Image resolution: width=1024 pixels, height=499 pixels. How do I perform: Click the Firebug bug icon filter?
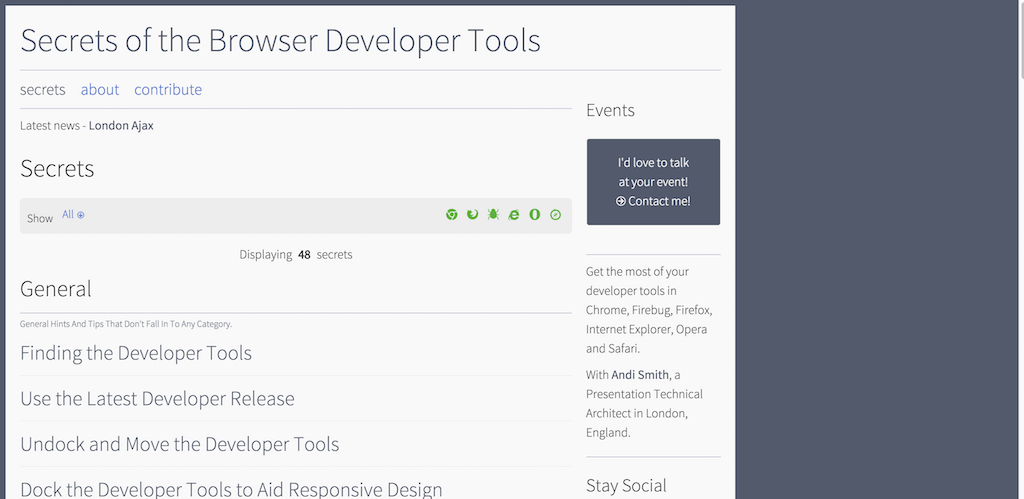pyautogui.click(x=493, y=215)
